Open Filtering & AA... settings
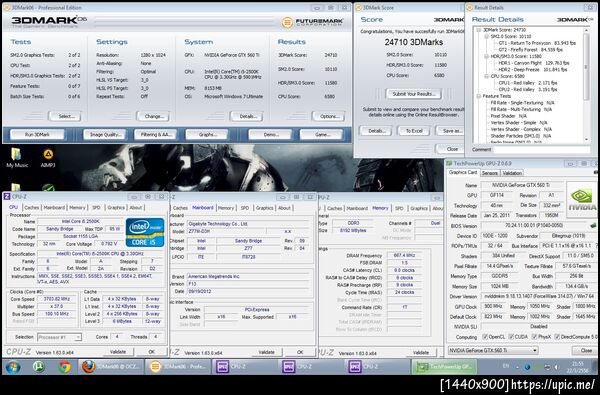The image size is (600, 395). pos(156,134)
